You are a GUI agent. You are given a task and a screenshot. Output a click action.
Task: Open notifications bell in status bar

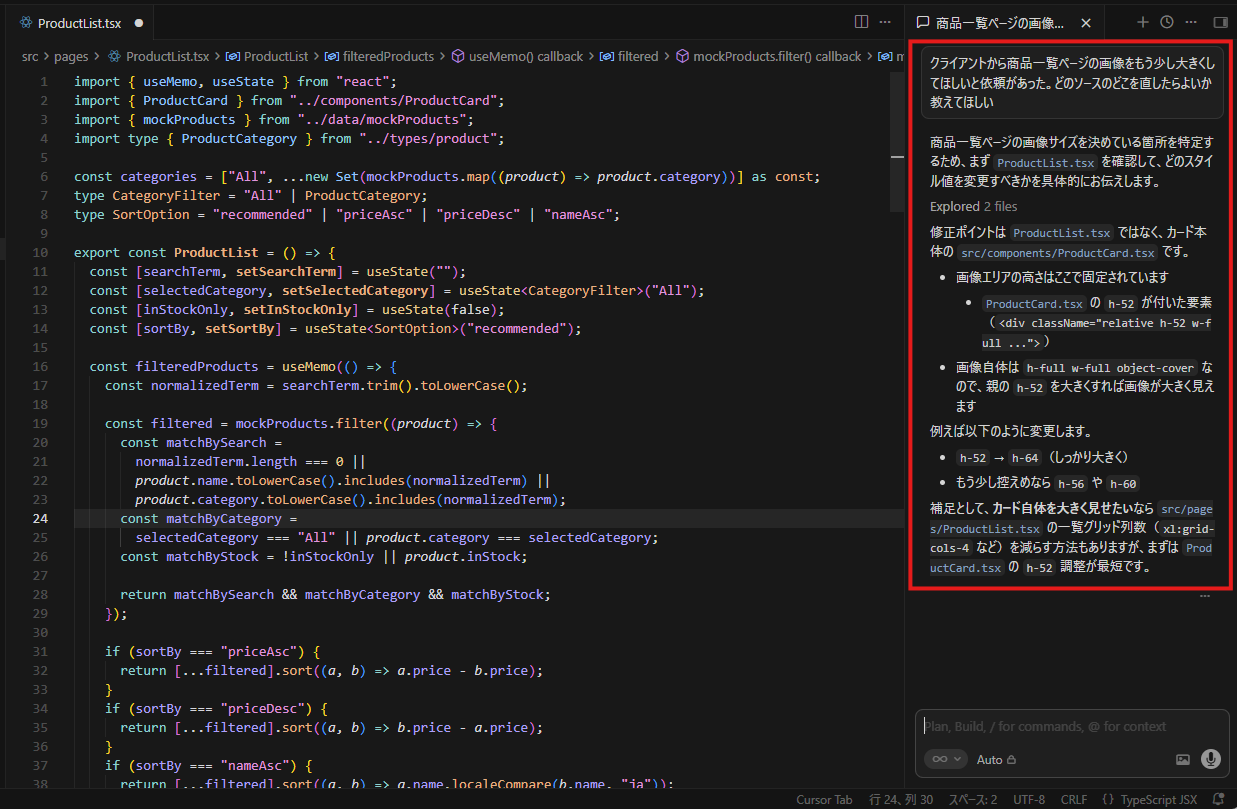click(x=1220, y=800)
